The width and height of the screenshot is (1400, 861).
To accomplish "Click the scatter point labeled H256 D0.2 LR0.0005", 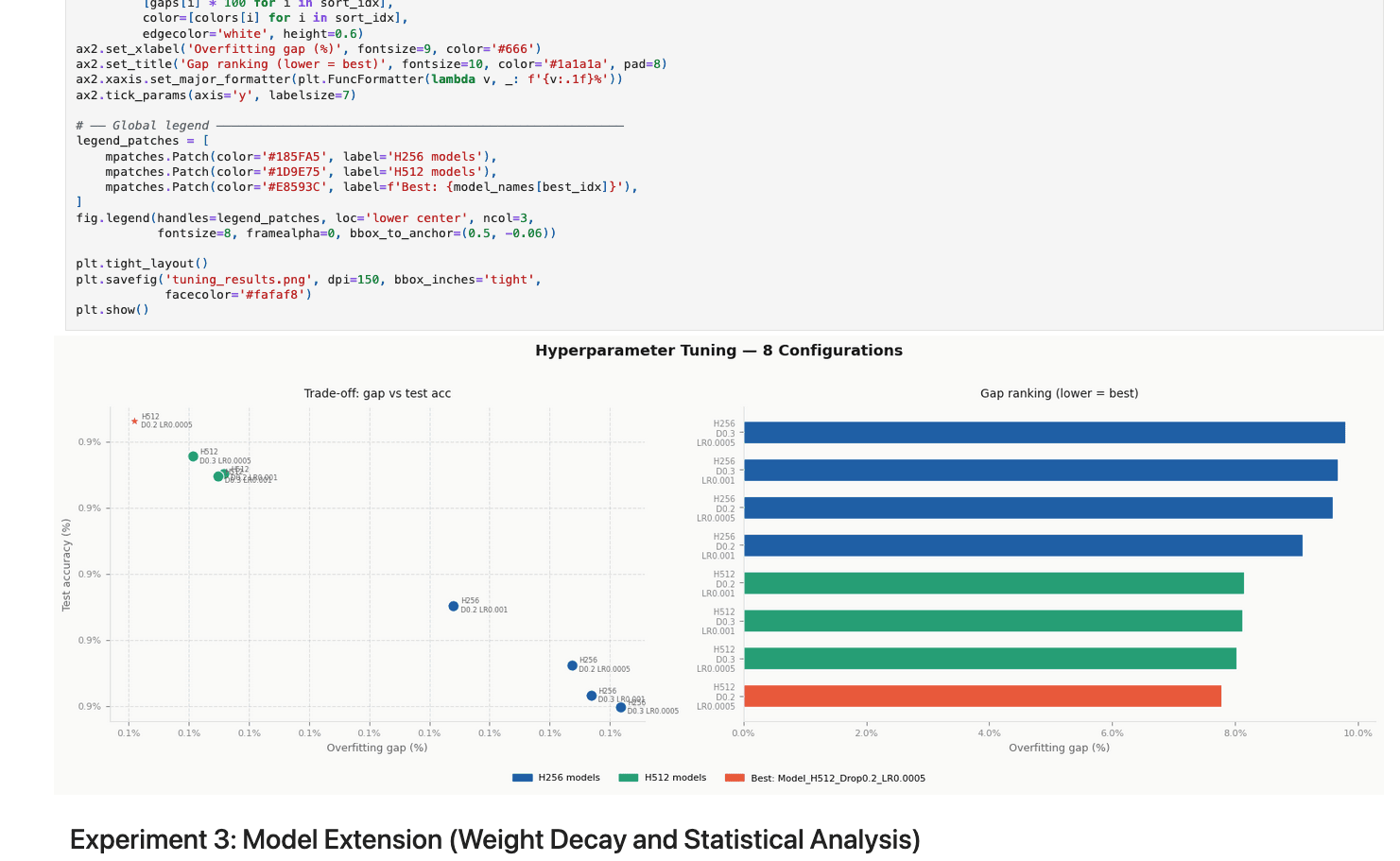I will 572,665.
